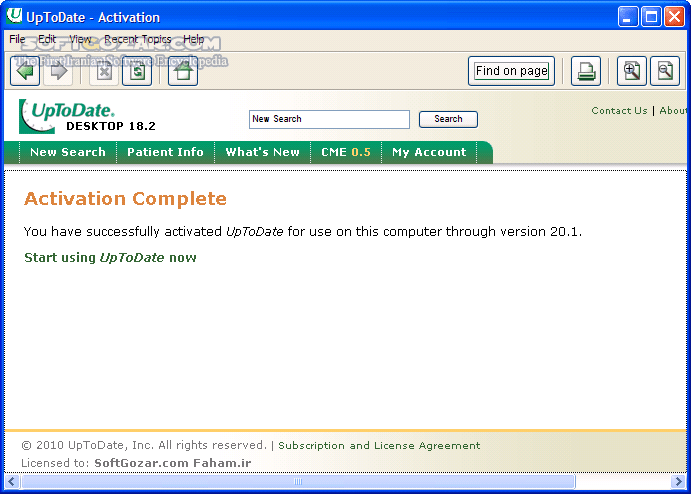
Task: Open the My Account tab
Action: click(x=429, y=152)
